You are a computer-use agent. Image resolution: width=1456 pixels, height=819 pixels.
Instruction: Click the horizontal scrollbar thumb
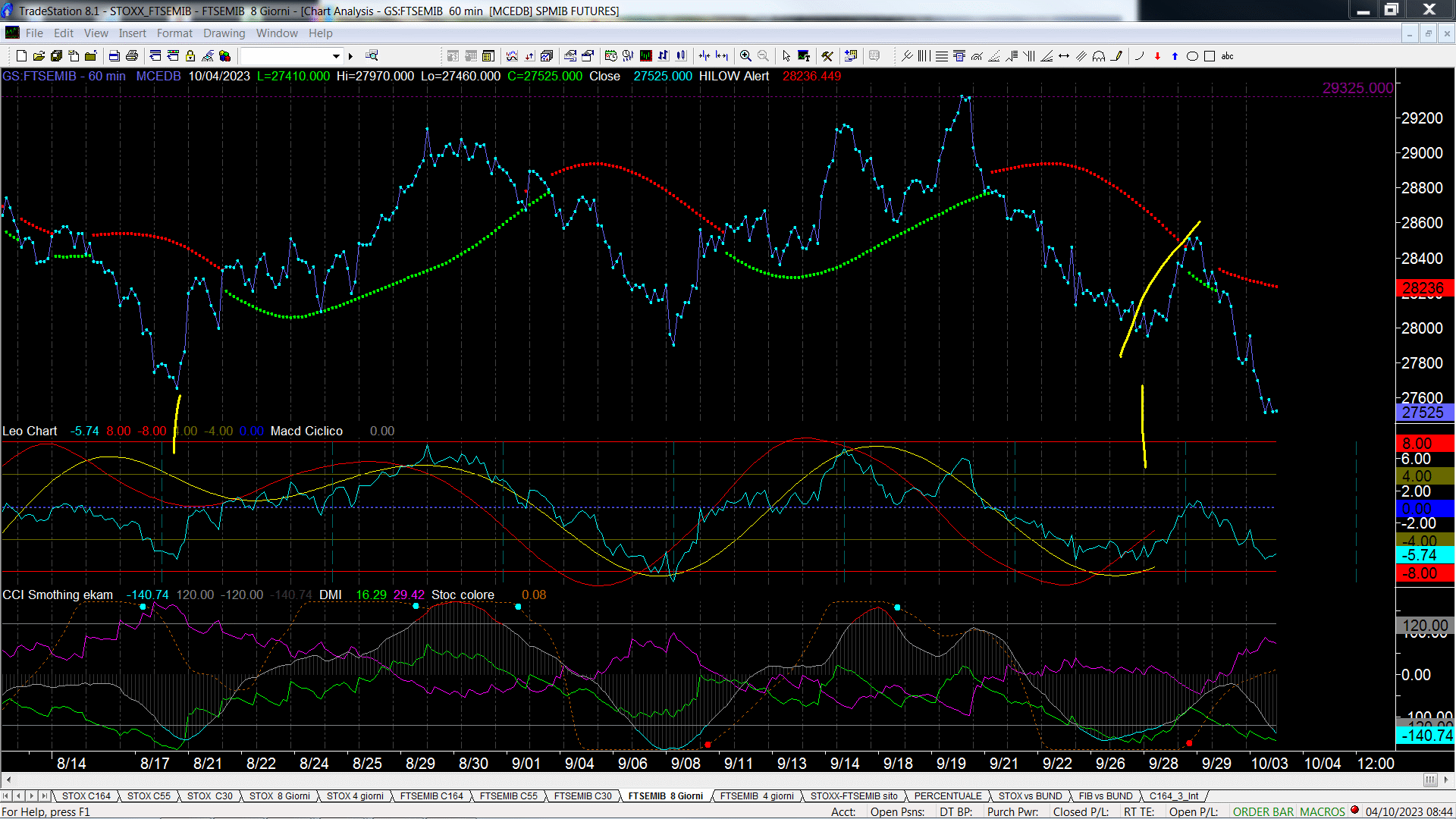click(x=1430, y=780)
